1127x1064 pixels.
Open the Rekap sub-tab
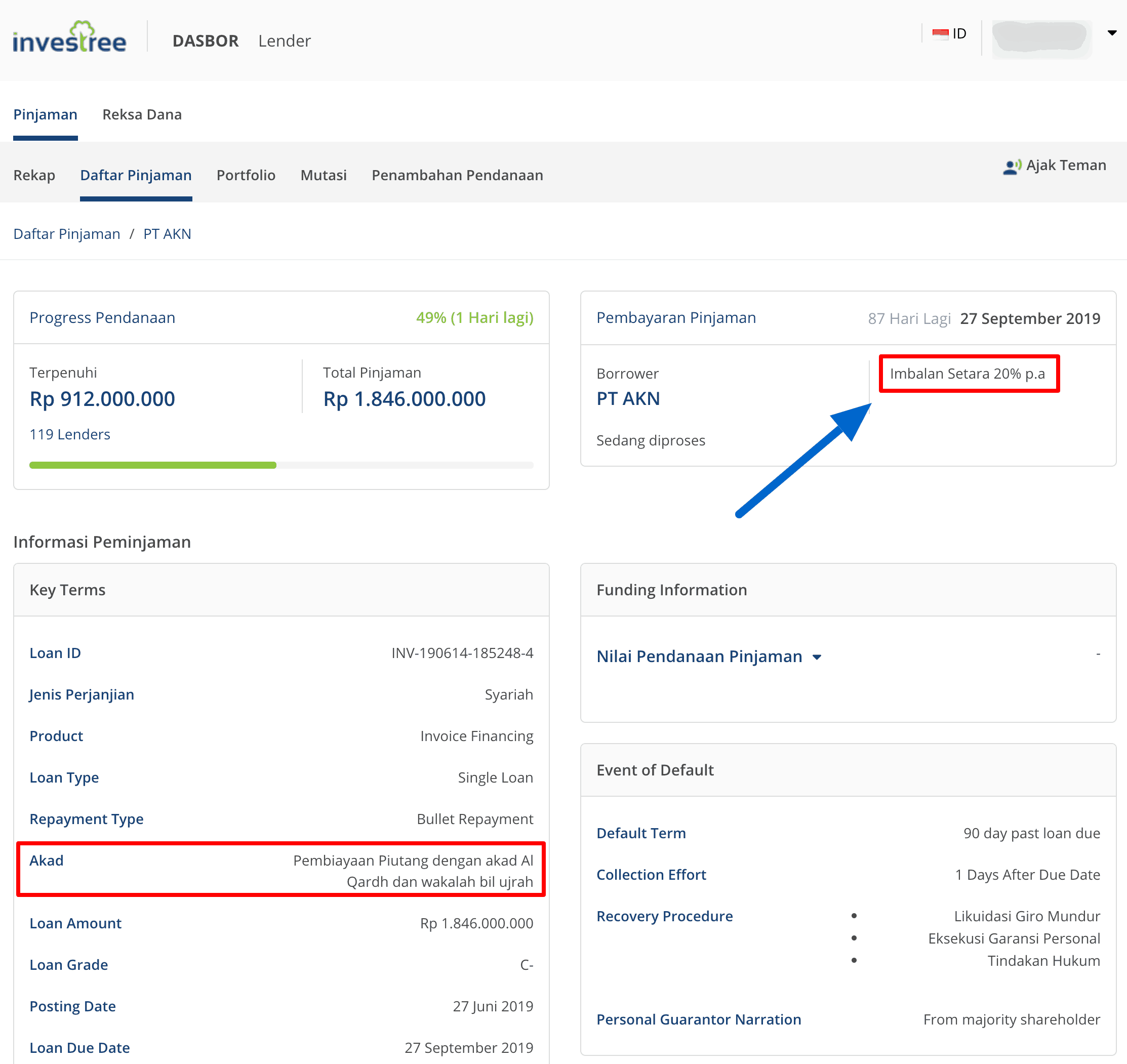(34, 175)
